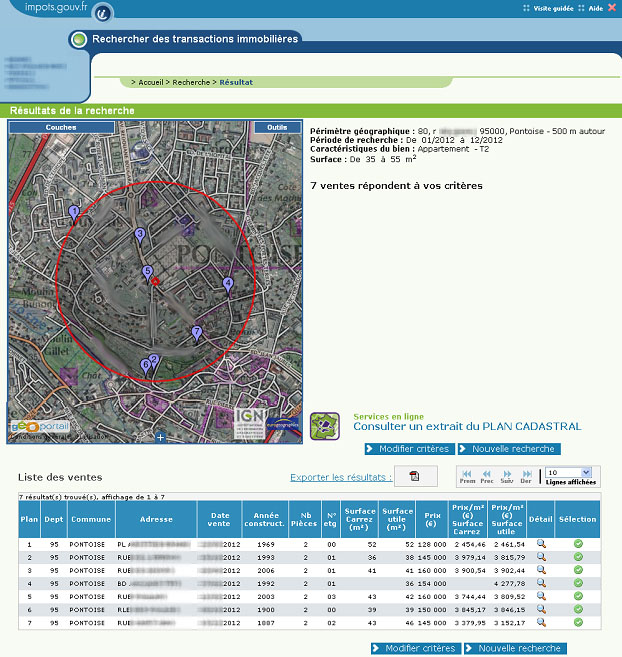
Task: Sort by the Année construct. column header
Action: coord(265,520)
